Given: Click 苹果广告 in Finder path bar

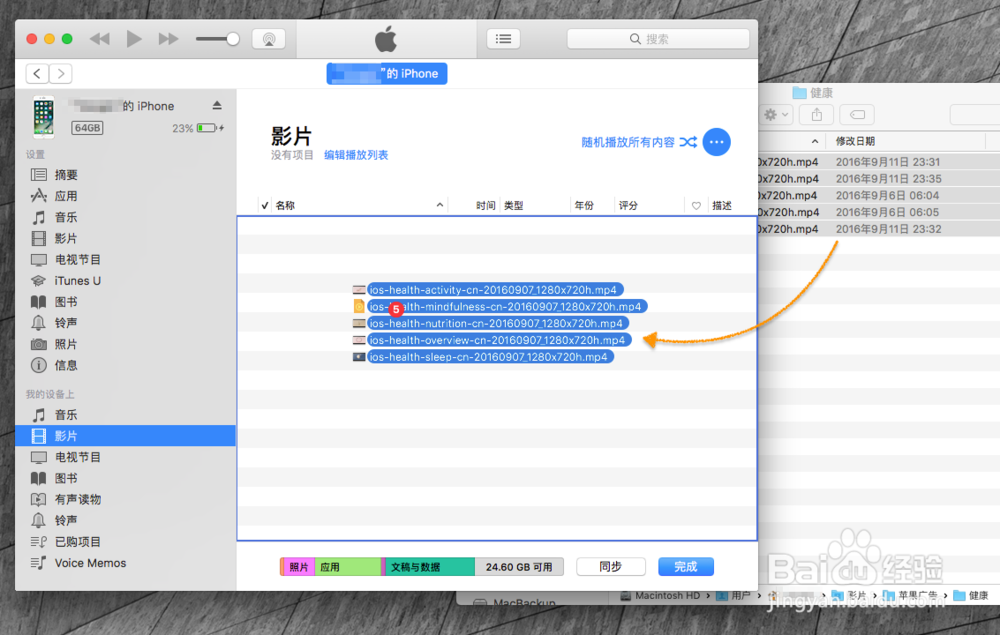Looking at the screenshot, I should pos(910,595).
